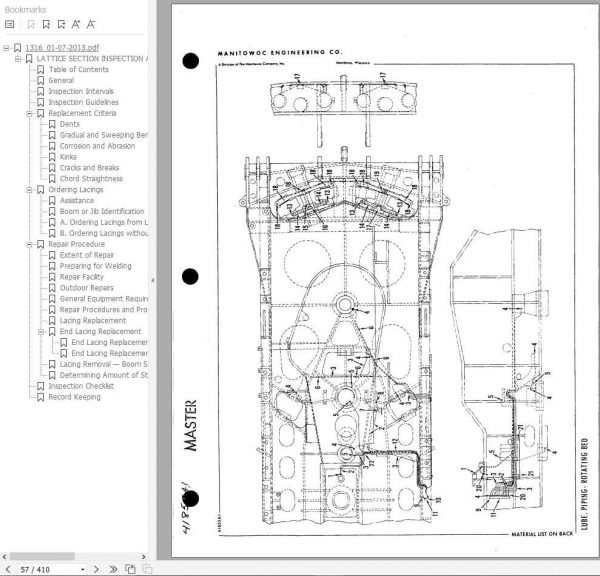Collapse the Replacement Criteria bookmark

point(29,114)
